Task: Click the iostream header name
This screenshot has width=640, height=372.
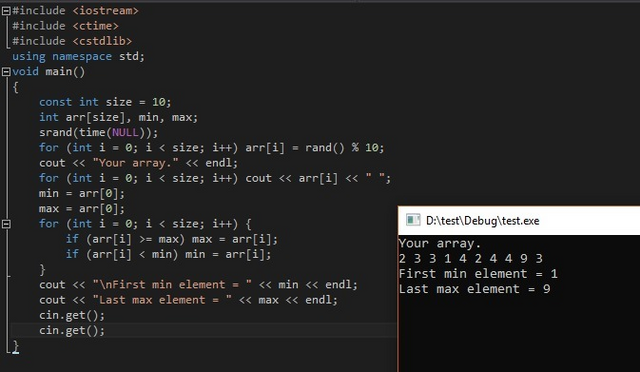Action: [x=106, y=11]
